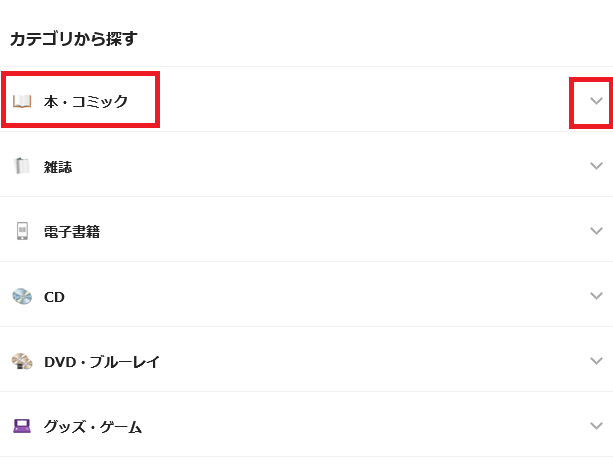Open the グッズ・ゲーム category label
The width and height of the screenshot is (613, 471).
pyautogui.click(x=93, y=427)
